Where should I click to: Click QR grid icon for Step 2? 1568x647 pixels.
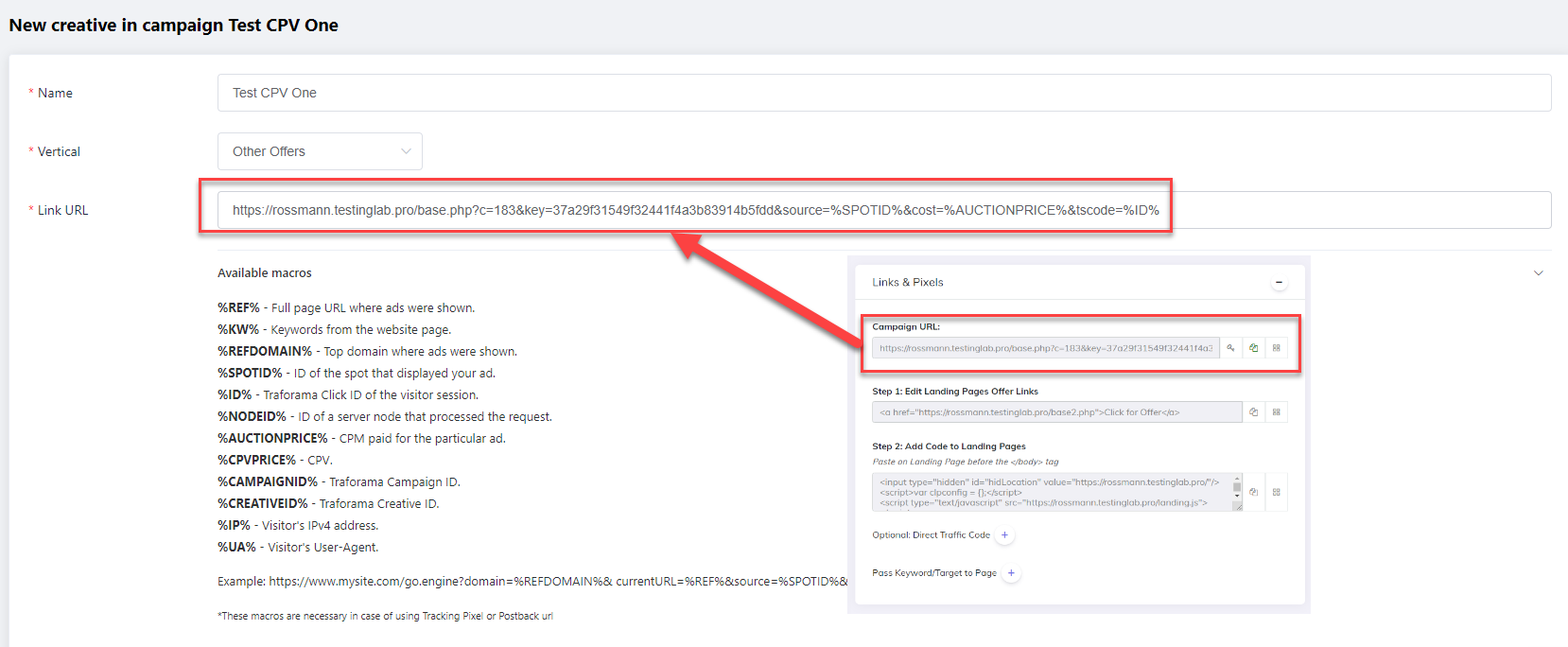tap(1276, 492)
